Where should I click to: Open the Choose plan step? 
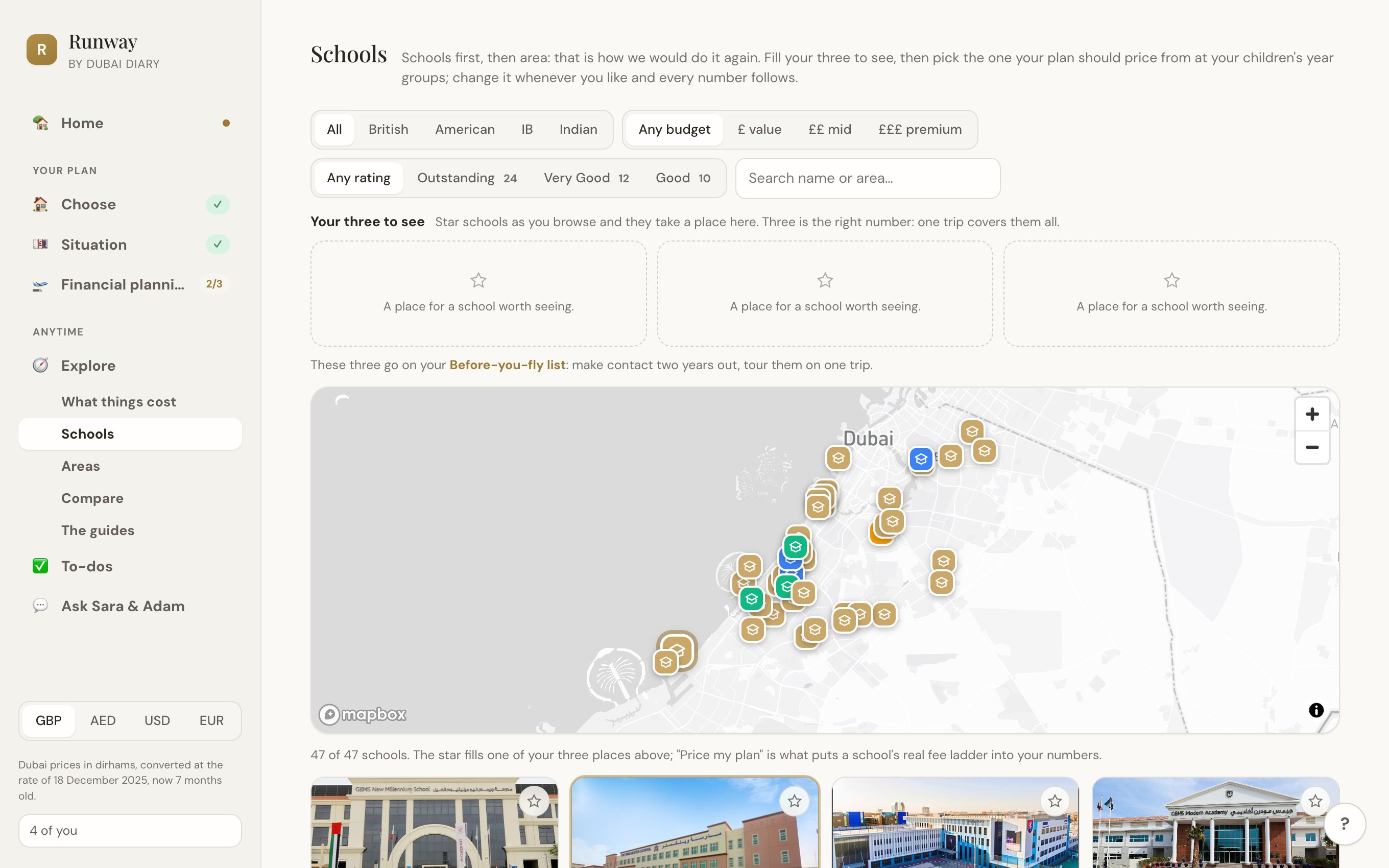point(130,204)
